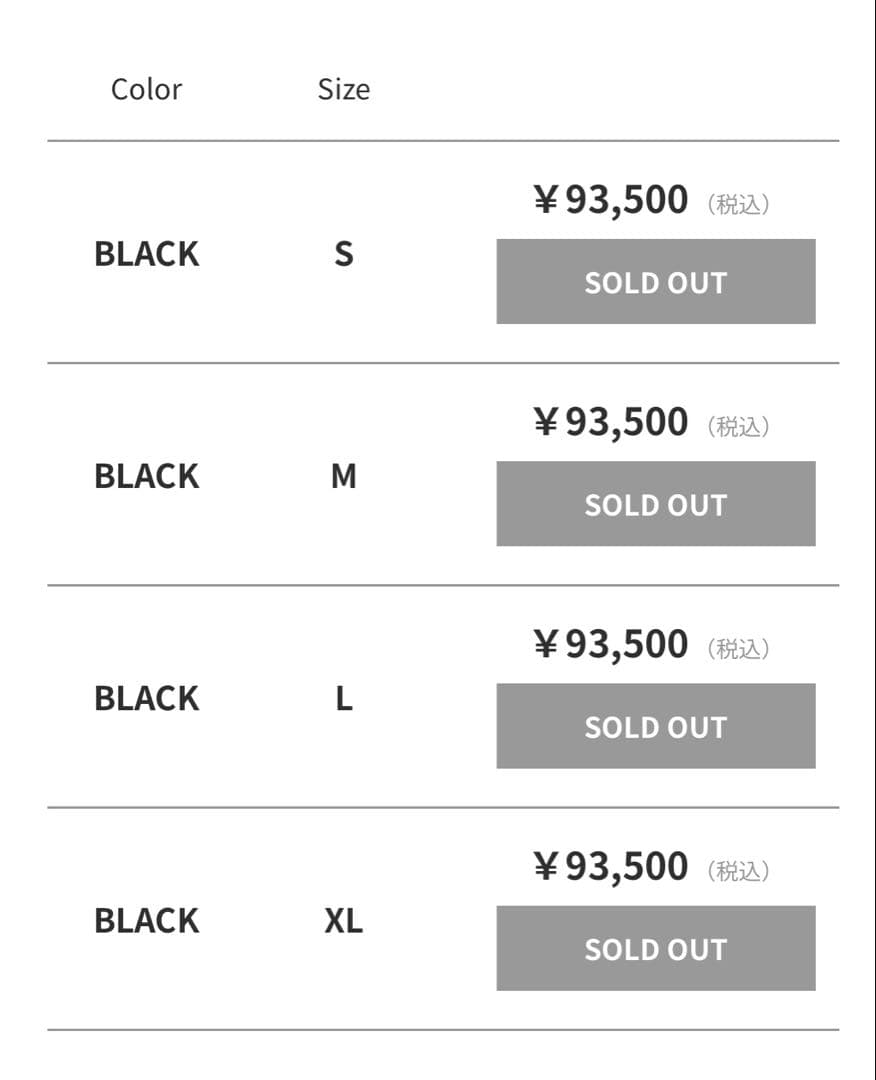
Task: Click the size S label
Action: pos(343,254)
